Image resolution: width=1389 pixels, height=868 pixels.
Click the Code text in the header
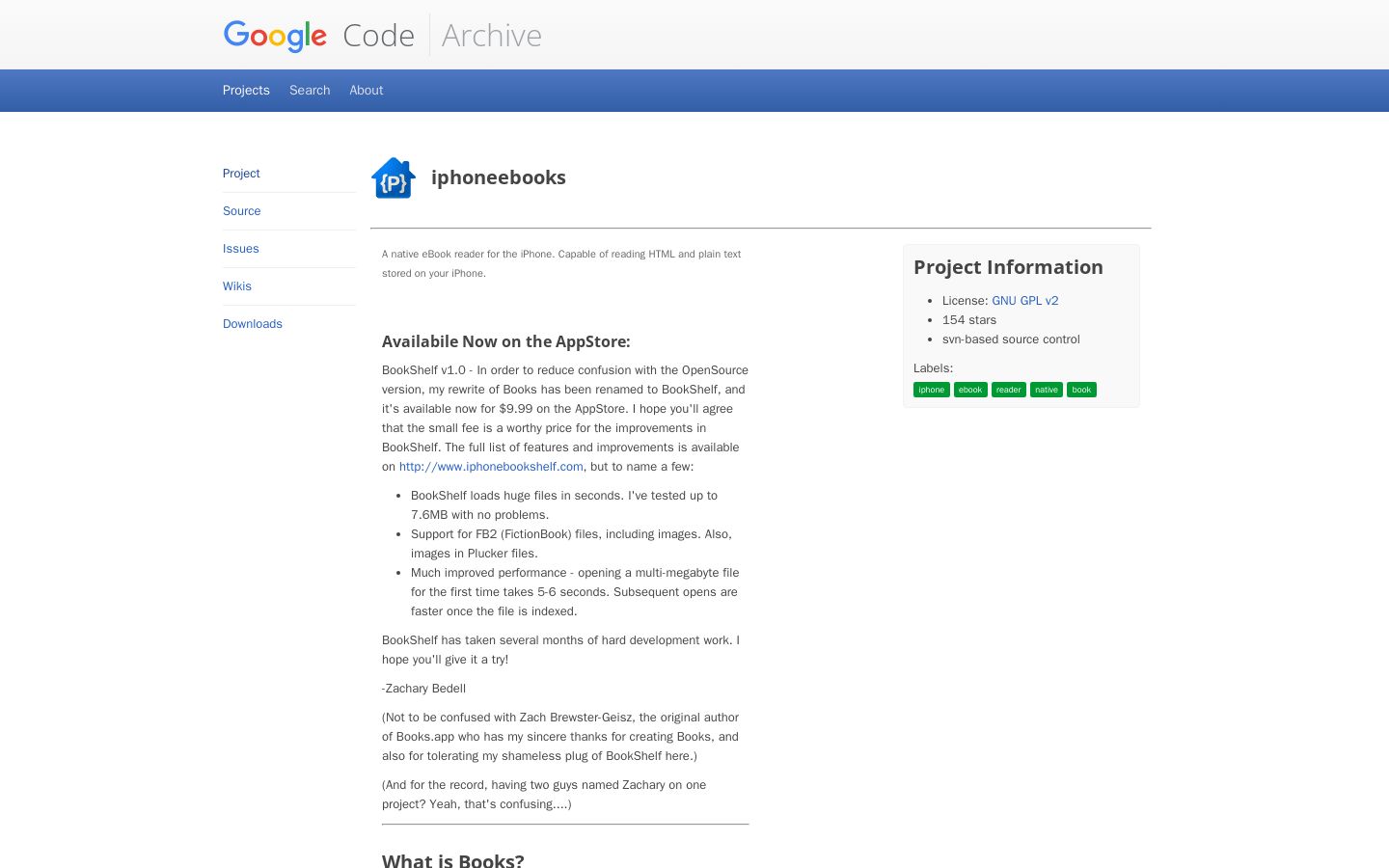(x=379, y=36)
